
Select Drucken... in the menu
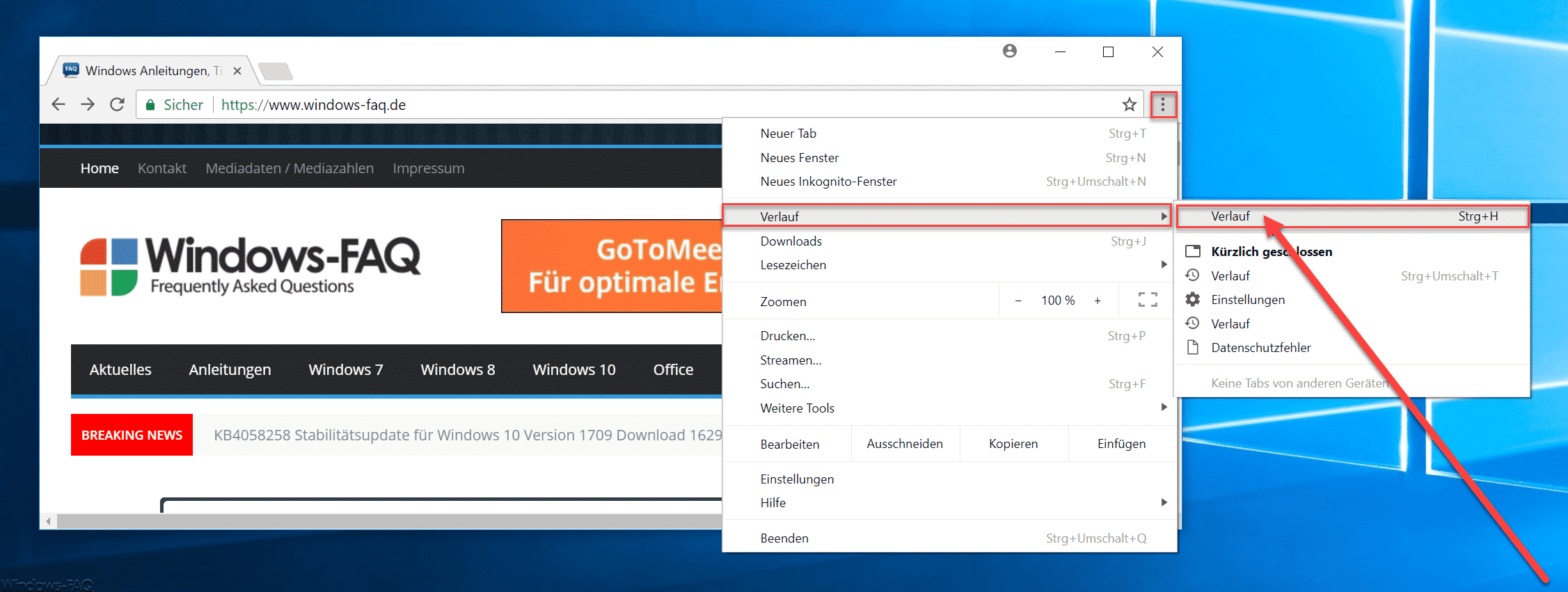point(949,335)
